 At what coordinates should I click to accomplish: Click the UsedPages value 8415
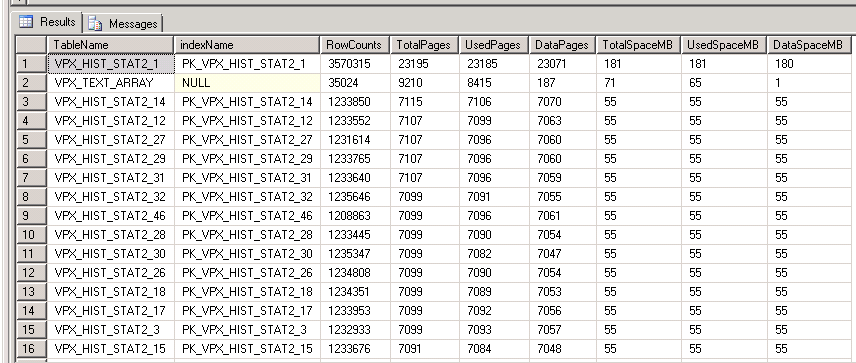click(494, 83)
